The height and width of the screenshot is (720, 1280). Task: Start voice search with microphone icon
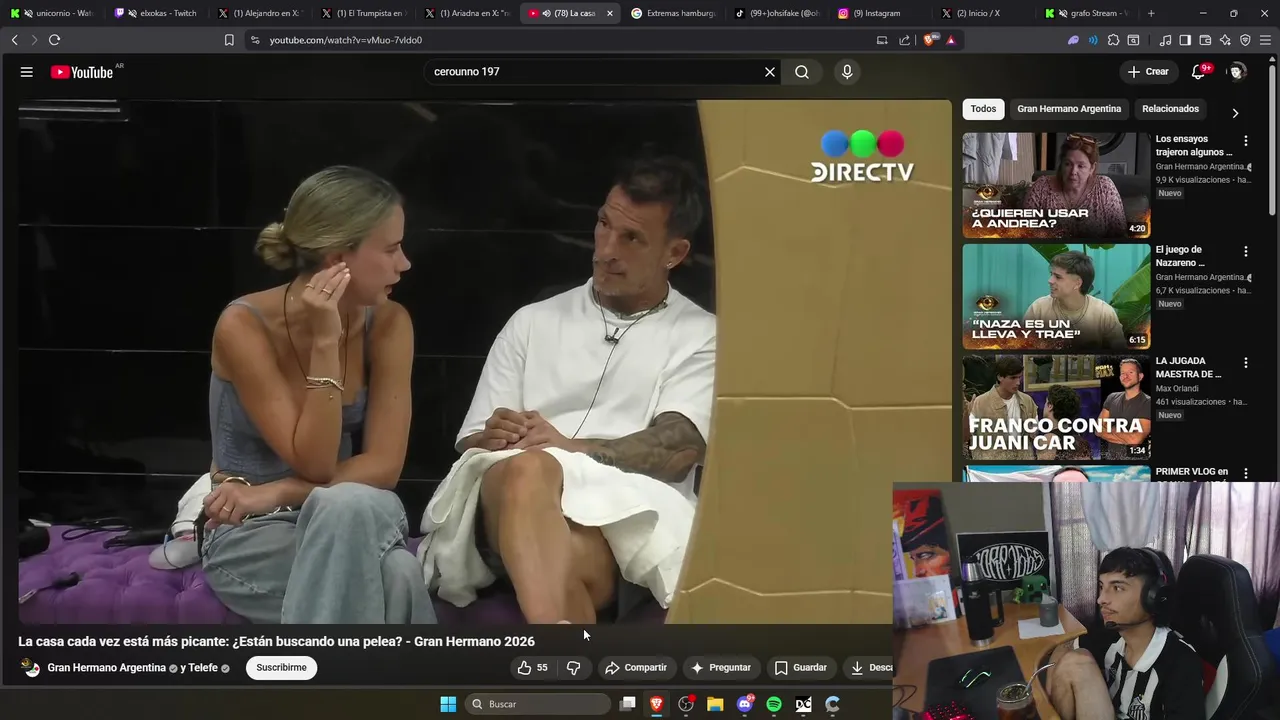pos(847,72)
